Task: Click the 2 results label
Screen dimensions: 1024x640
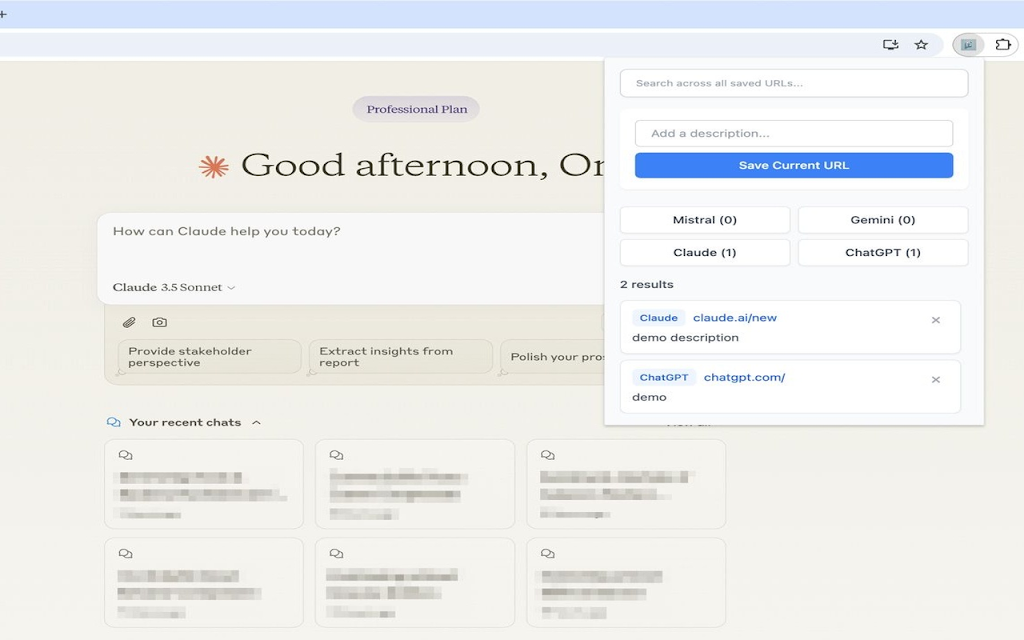Action: point(647,285)
